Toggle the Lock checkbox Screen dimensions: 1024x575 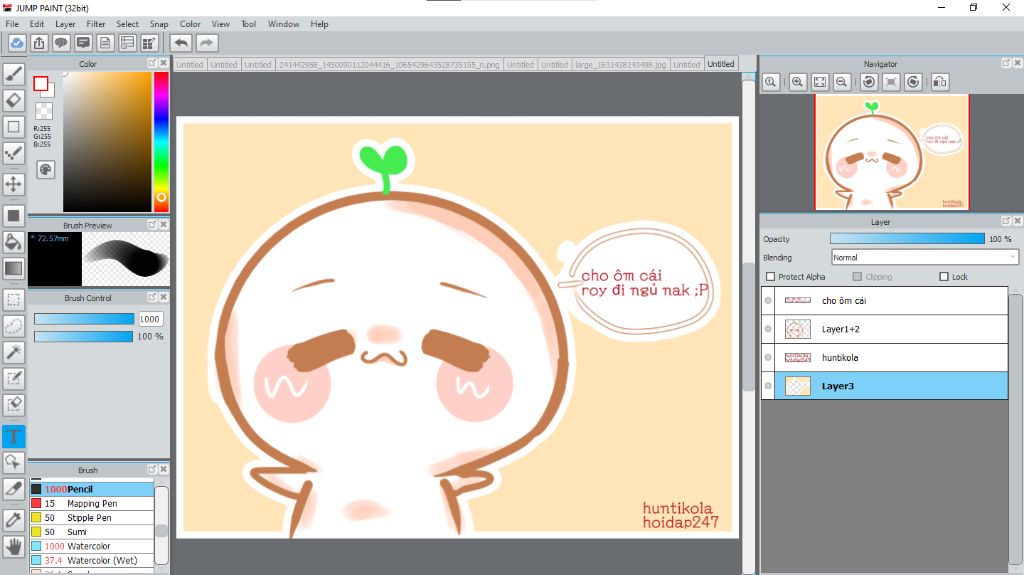point(944,276)
